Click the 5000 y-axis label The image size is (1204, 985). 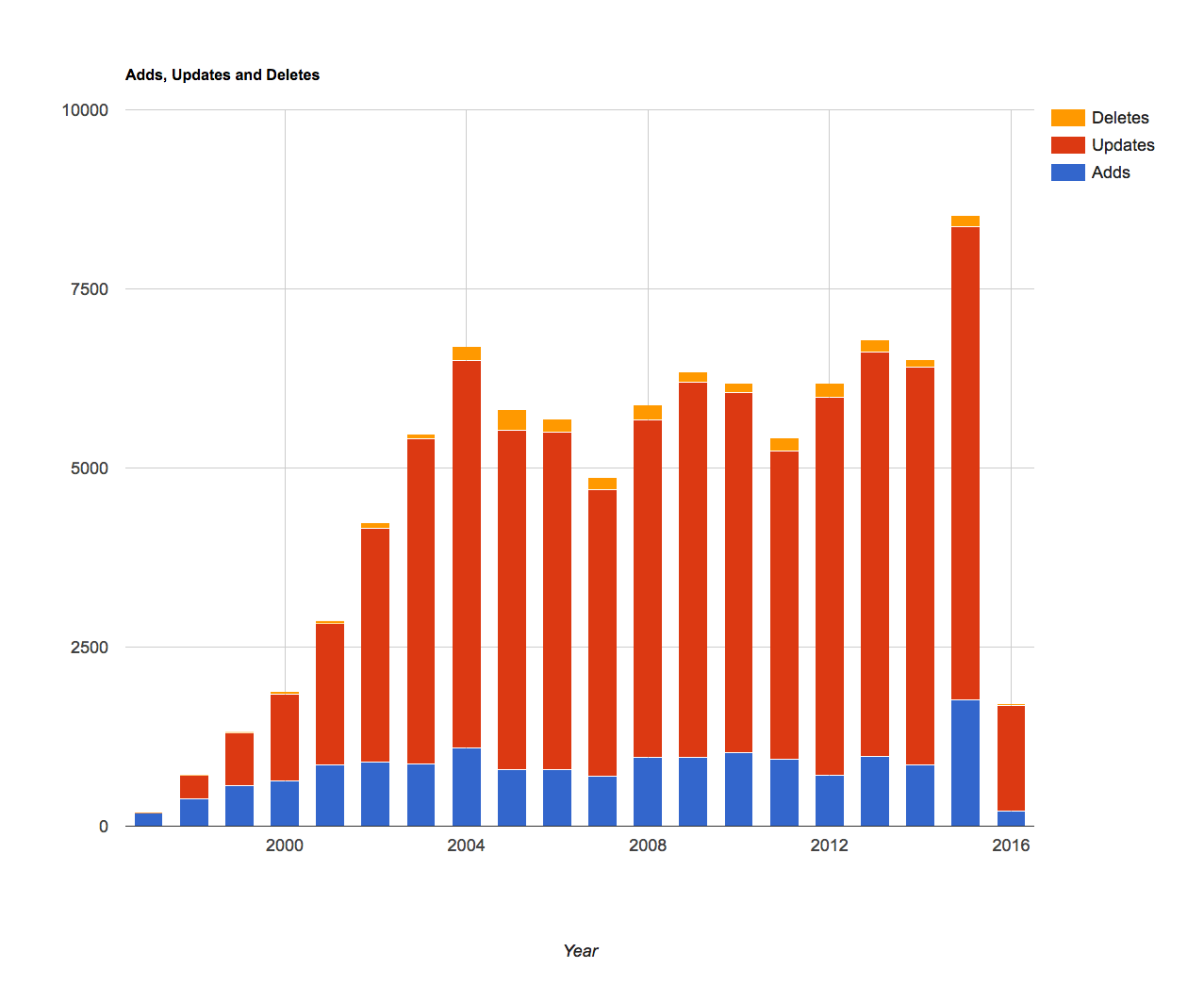91,468
